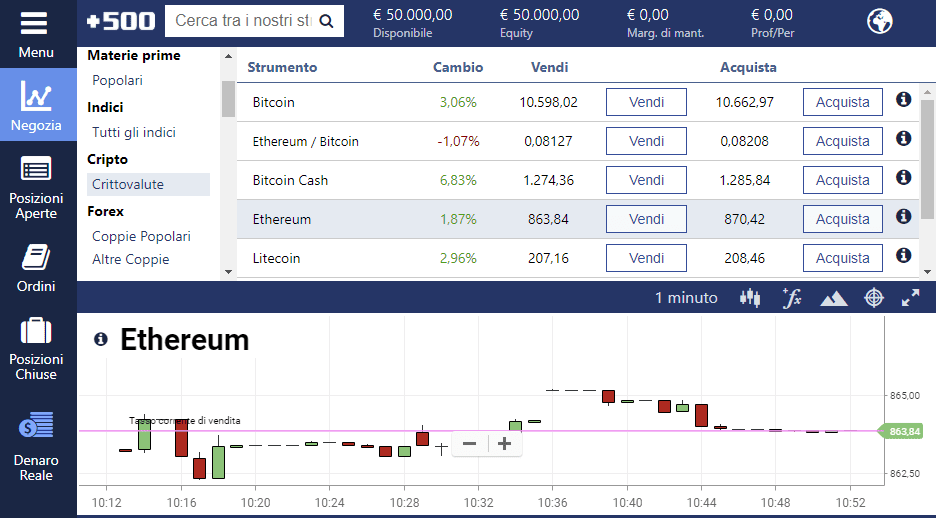Click the instrument search input field
Image resolution: width=936 pixels, height=518 pixels.
coord(244,21)
